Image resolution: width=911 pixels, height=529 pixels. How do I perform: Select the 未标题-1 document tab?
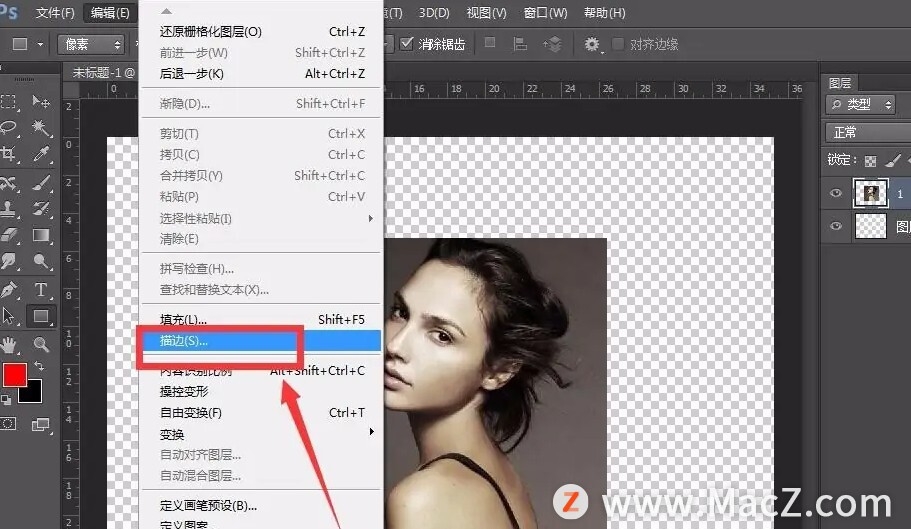[102, 73]
